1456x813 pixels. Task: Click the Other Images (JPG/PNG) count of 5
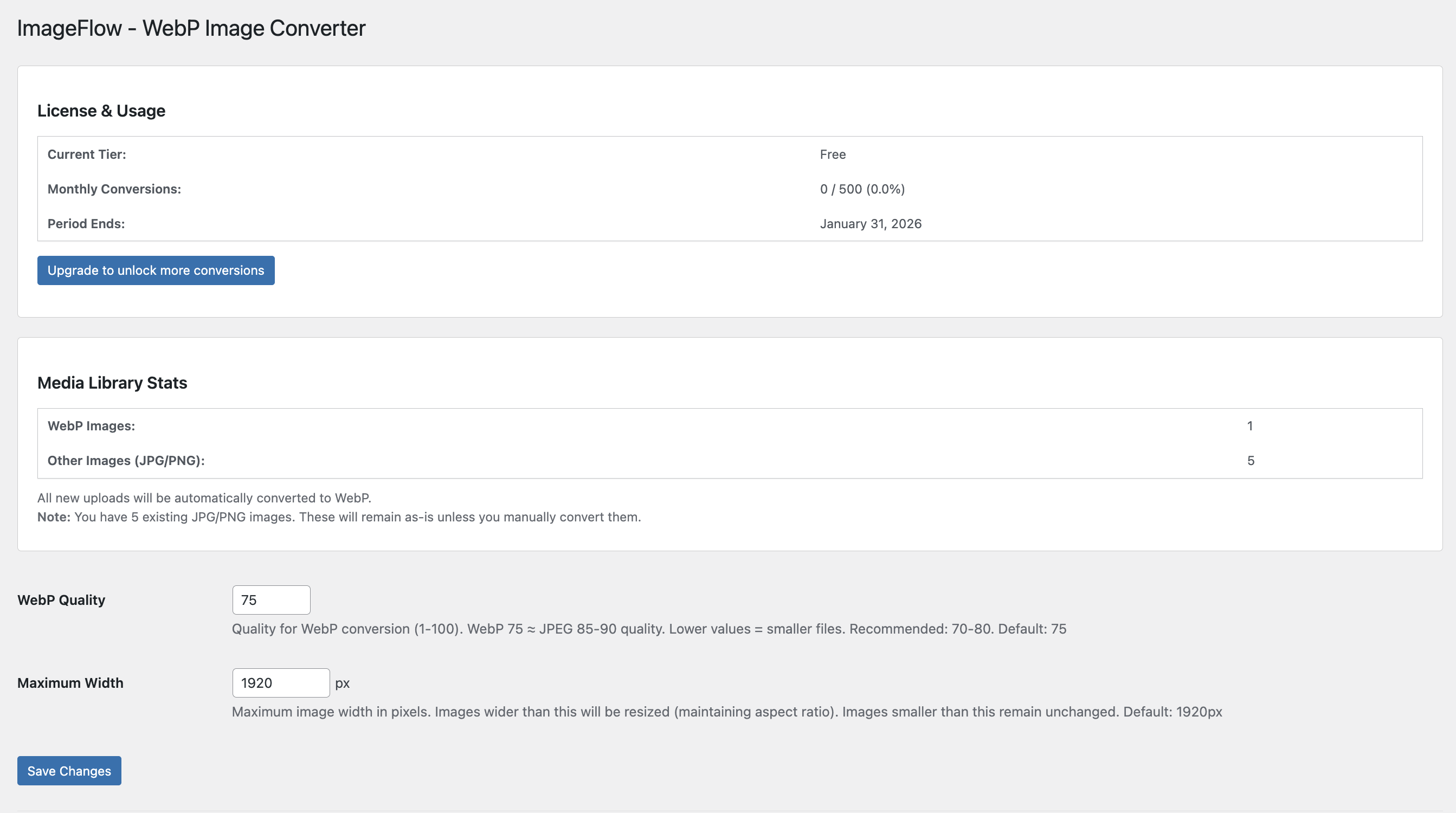click(1249, 461)
